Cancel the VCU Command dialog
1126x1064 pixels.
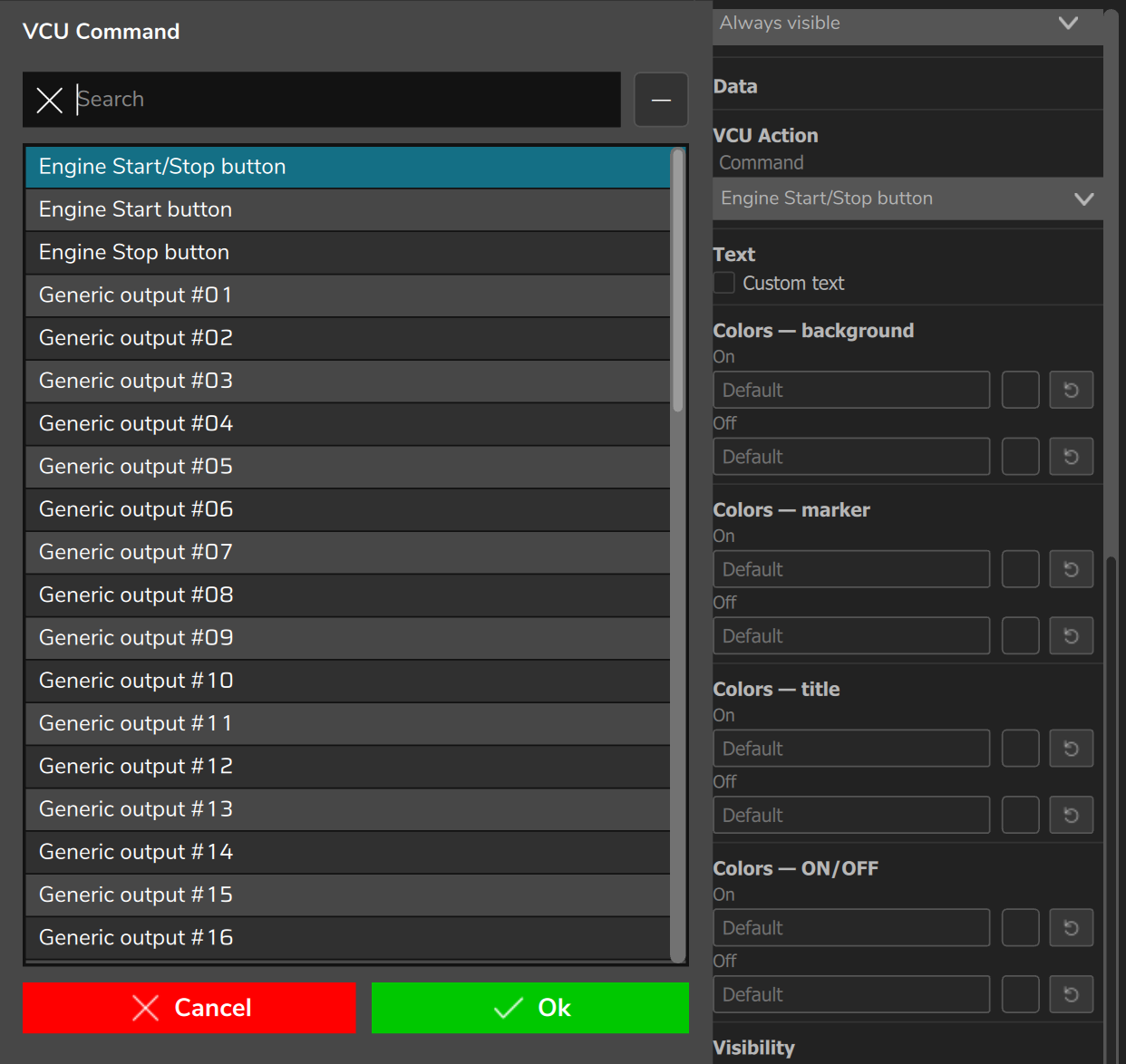189,1008
